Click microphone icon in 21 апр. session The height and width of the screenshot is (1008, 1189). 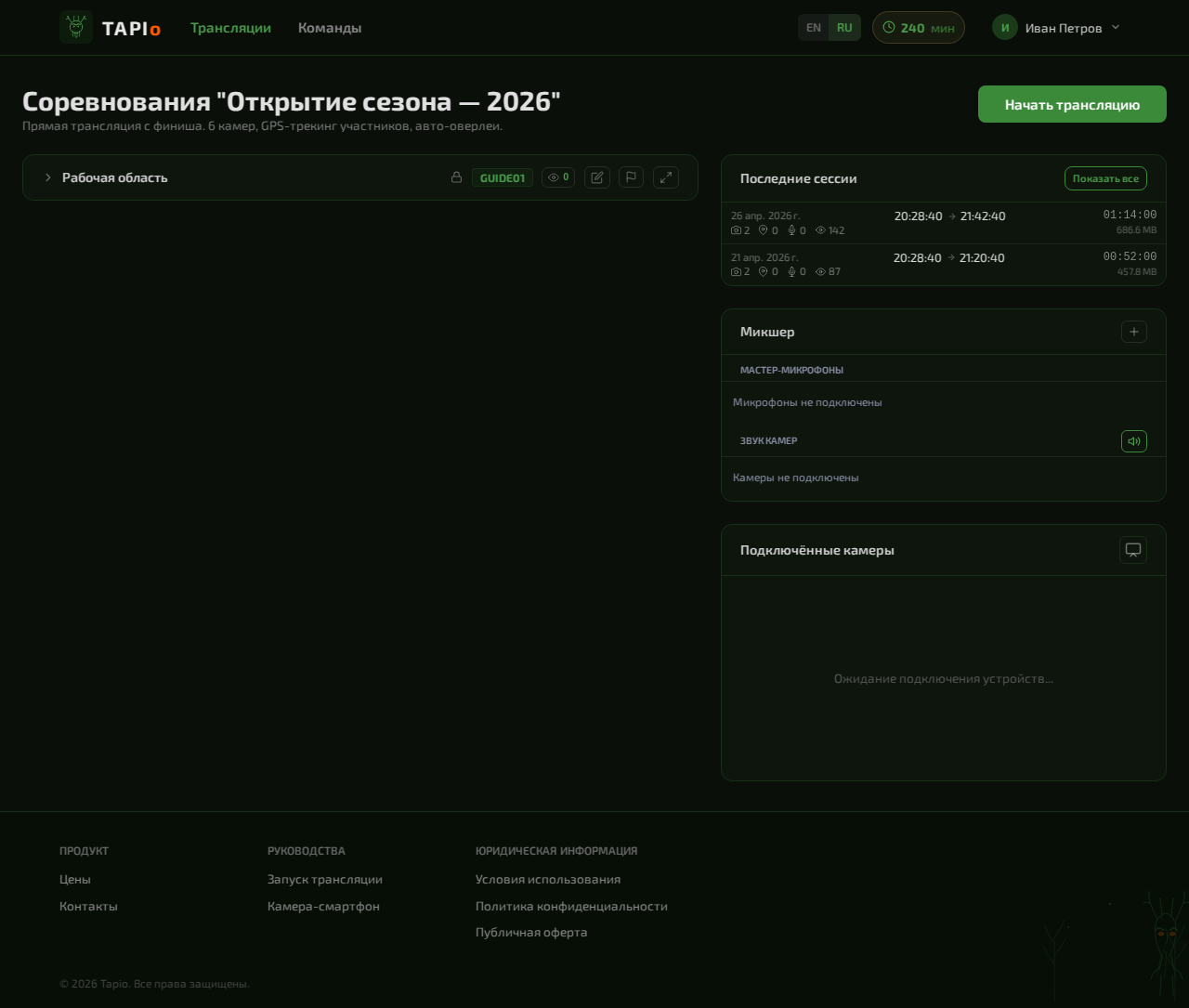791,272
